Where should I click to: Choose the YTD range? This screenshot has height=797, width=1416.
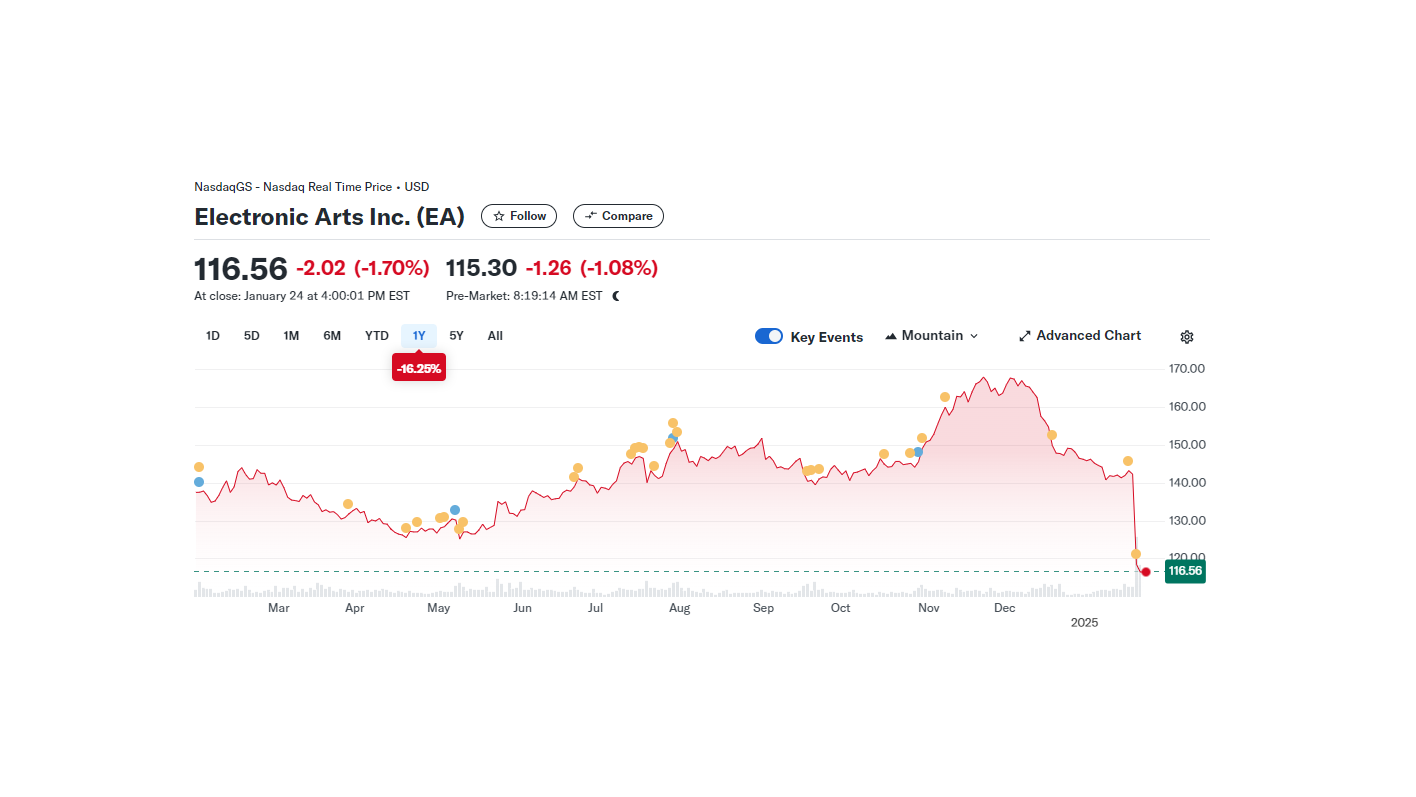[377, 336]
